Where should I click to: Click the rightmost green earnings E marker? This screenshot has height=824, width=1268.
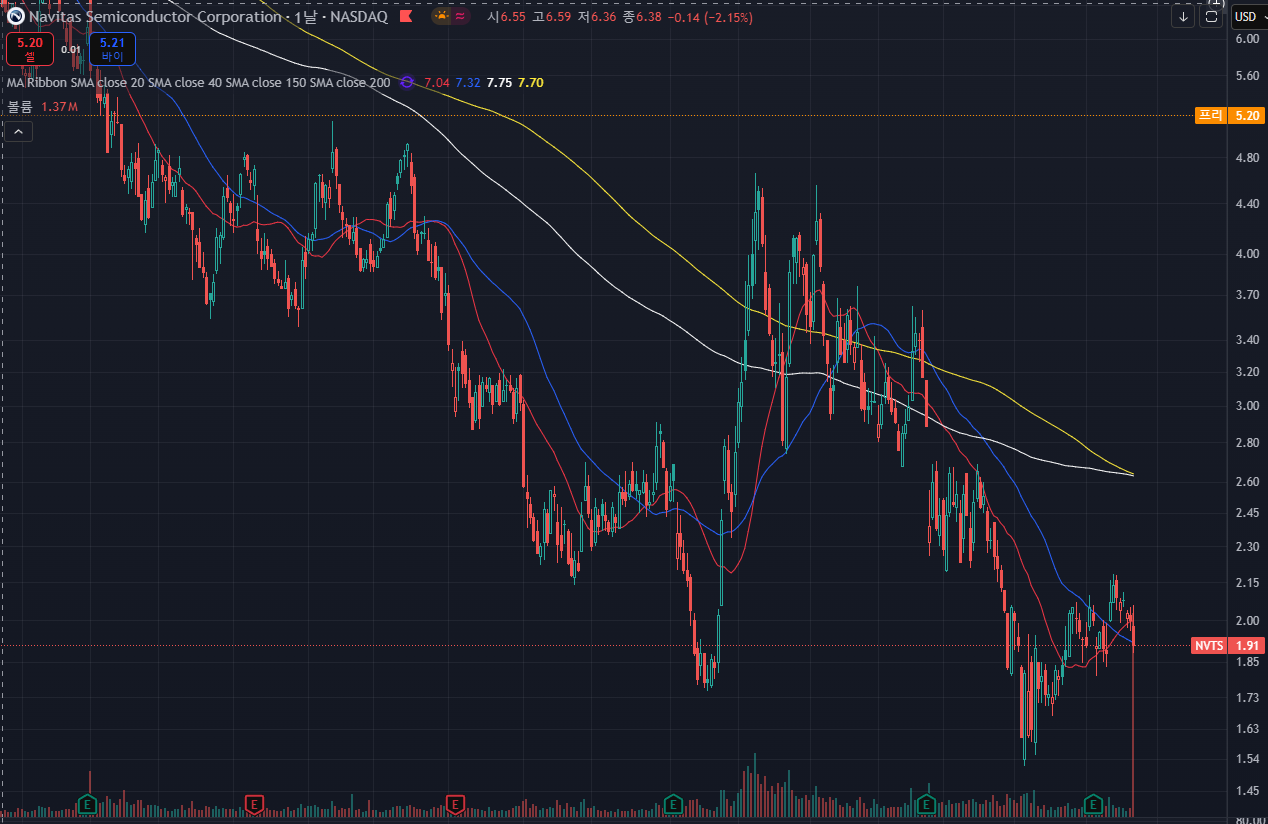point(1094,803)
